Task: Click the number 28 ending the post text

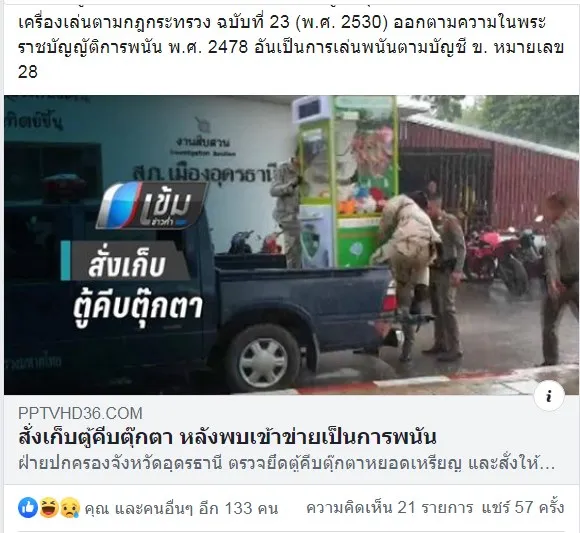Action: click(x=28, y=71)
